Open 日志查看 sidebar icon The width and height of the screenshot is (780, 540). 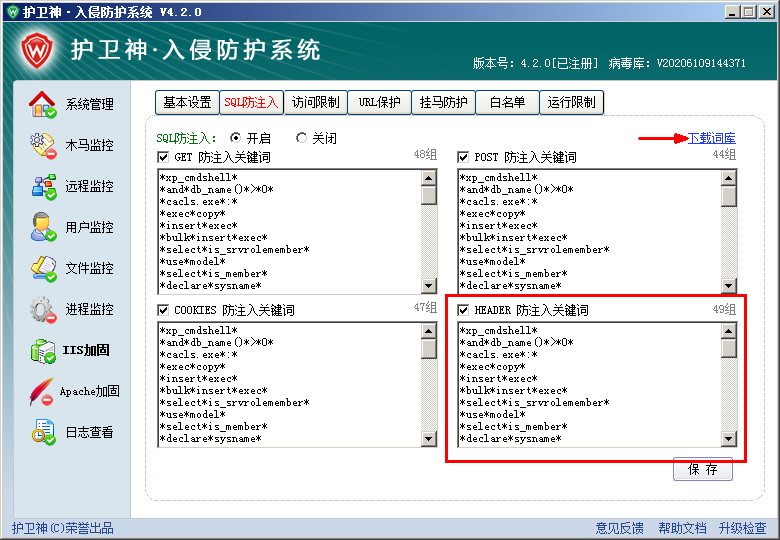click(43, 432)
